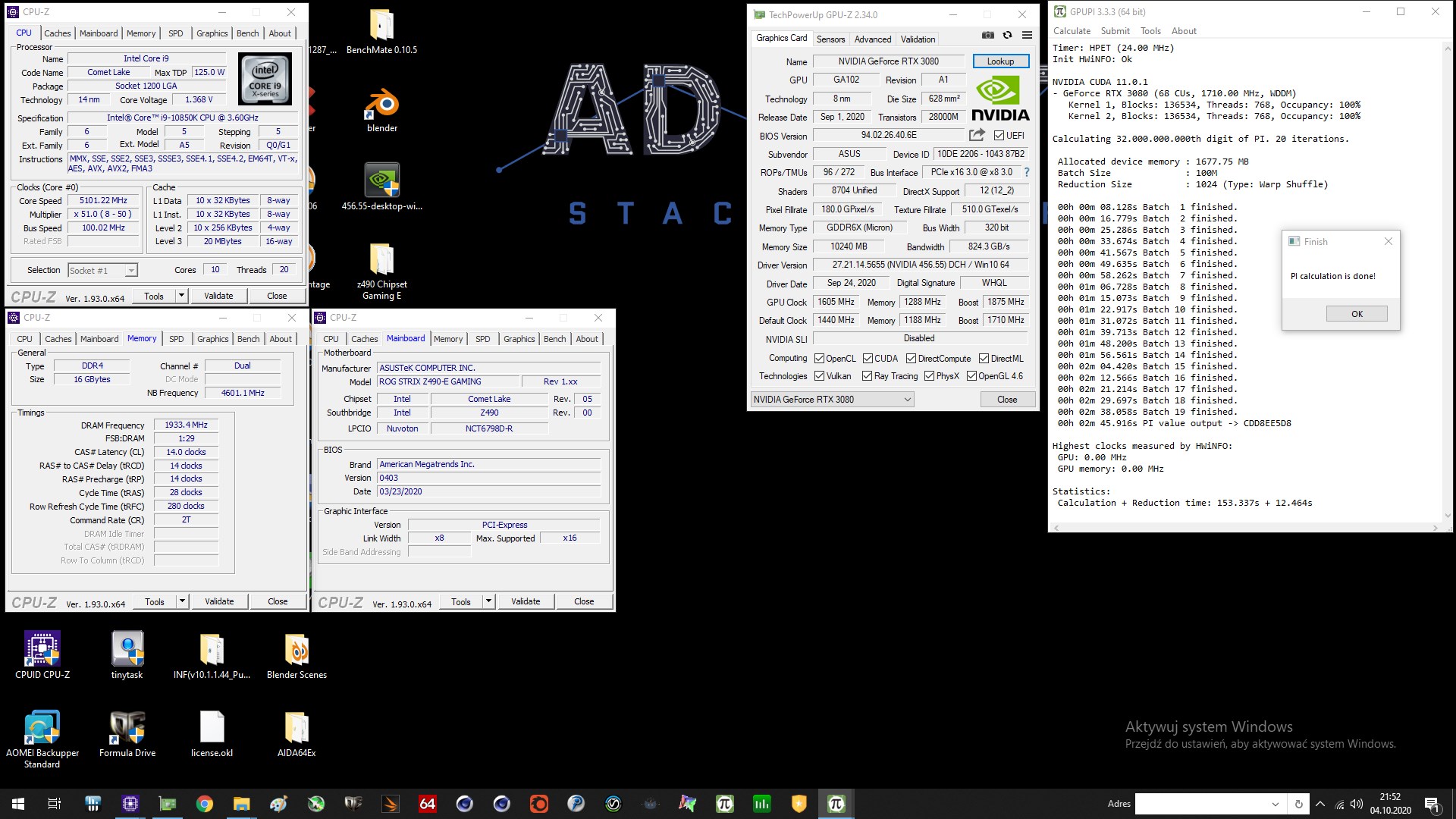Click the volume speaker tray icon
1456x819 pixels.
click(1357, 804)
